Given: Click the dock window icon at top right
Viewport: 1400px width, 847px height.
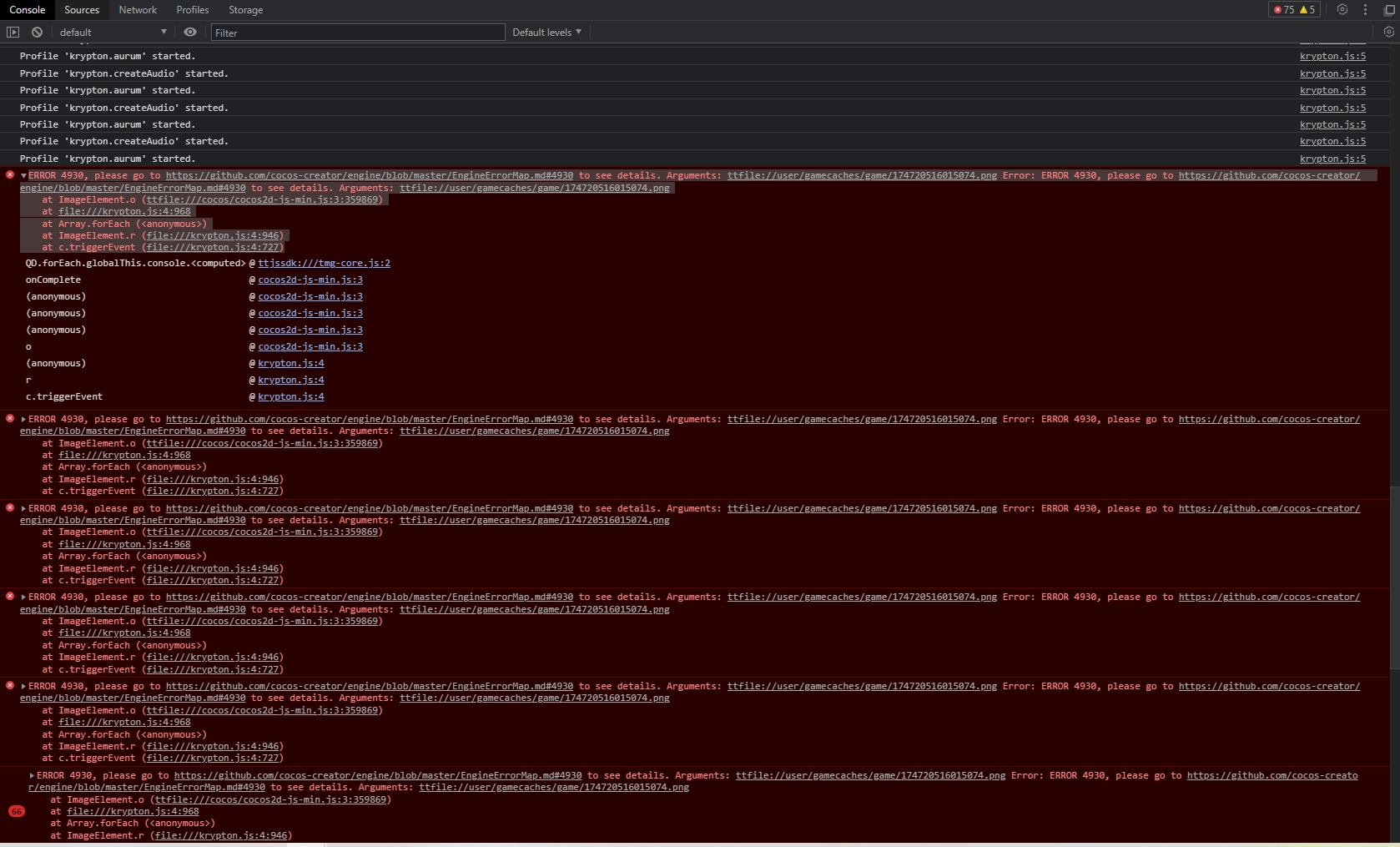Looking at the screenshot, I should coord(1389,10).
